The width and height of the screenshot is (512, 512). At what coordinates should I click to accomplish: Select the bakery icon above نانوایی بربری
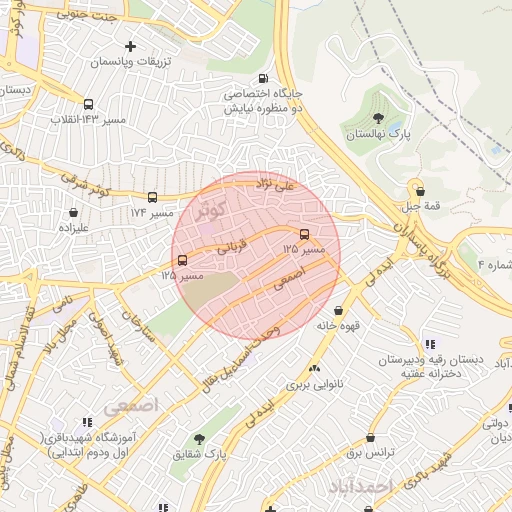click(x=314, y=369)
